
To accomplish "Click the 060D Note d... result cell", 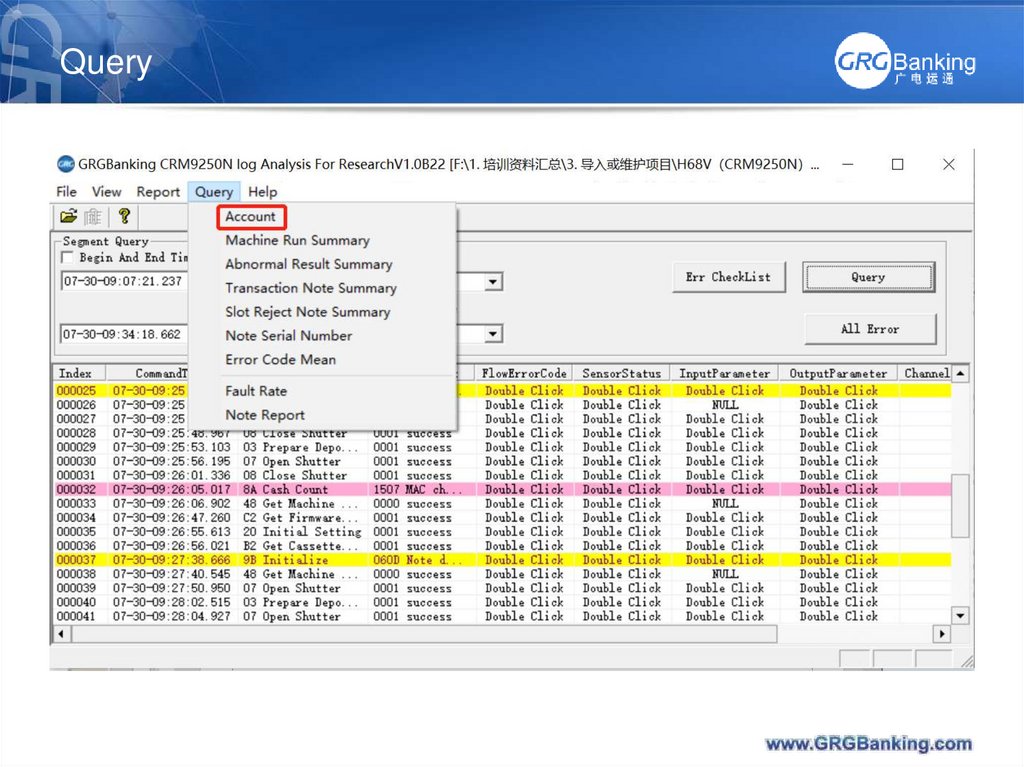I will (418, 560).
